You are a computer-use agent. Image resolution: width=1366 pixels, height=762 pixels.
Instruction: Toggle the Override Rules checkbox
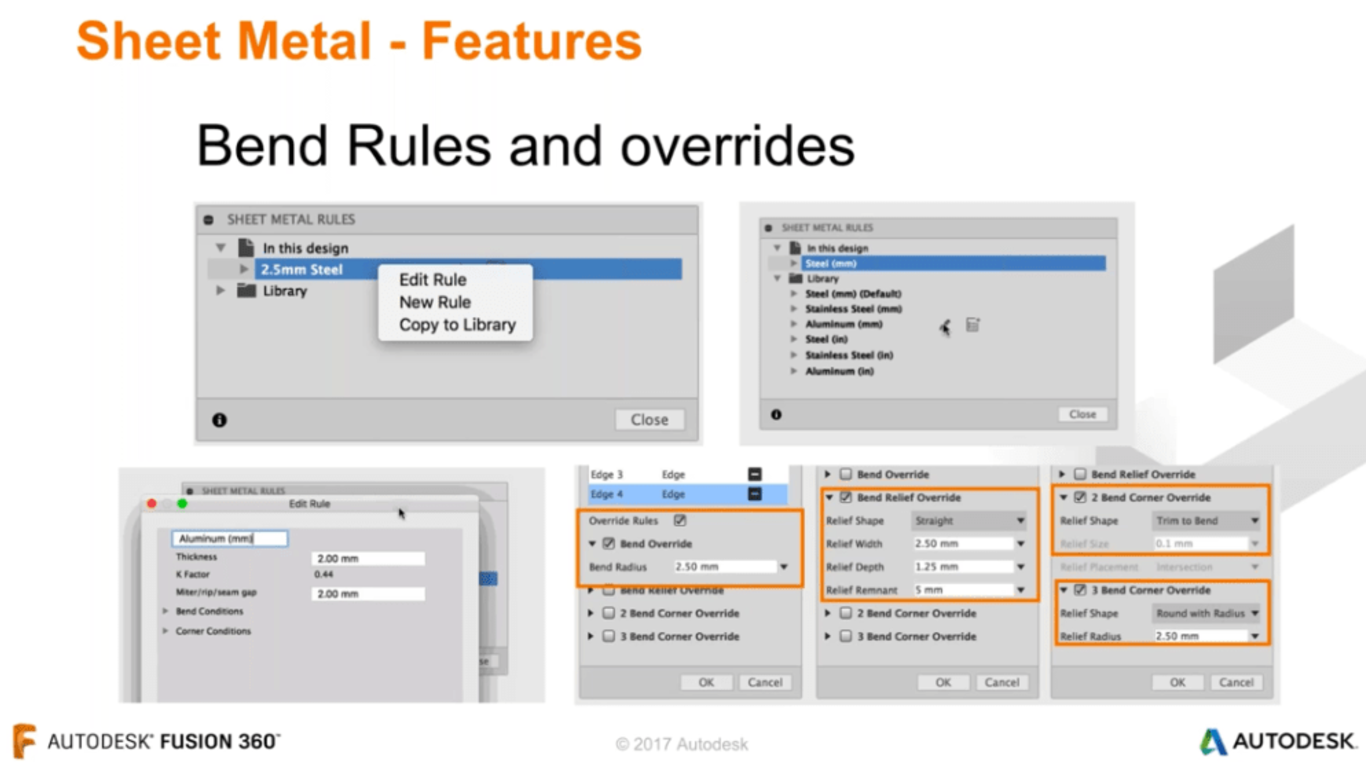(x=680, y=521)
